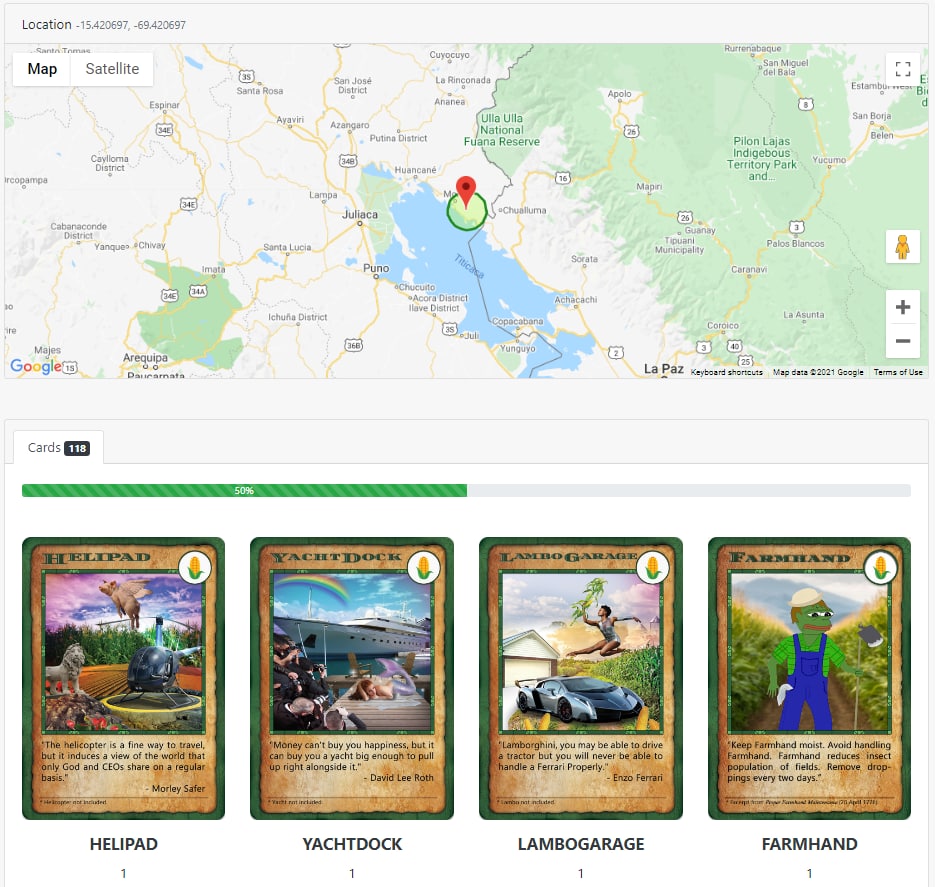935x887 pixels.
Task: Toggle fullscreen map view
Action: point(903,69)
